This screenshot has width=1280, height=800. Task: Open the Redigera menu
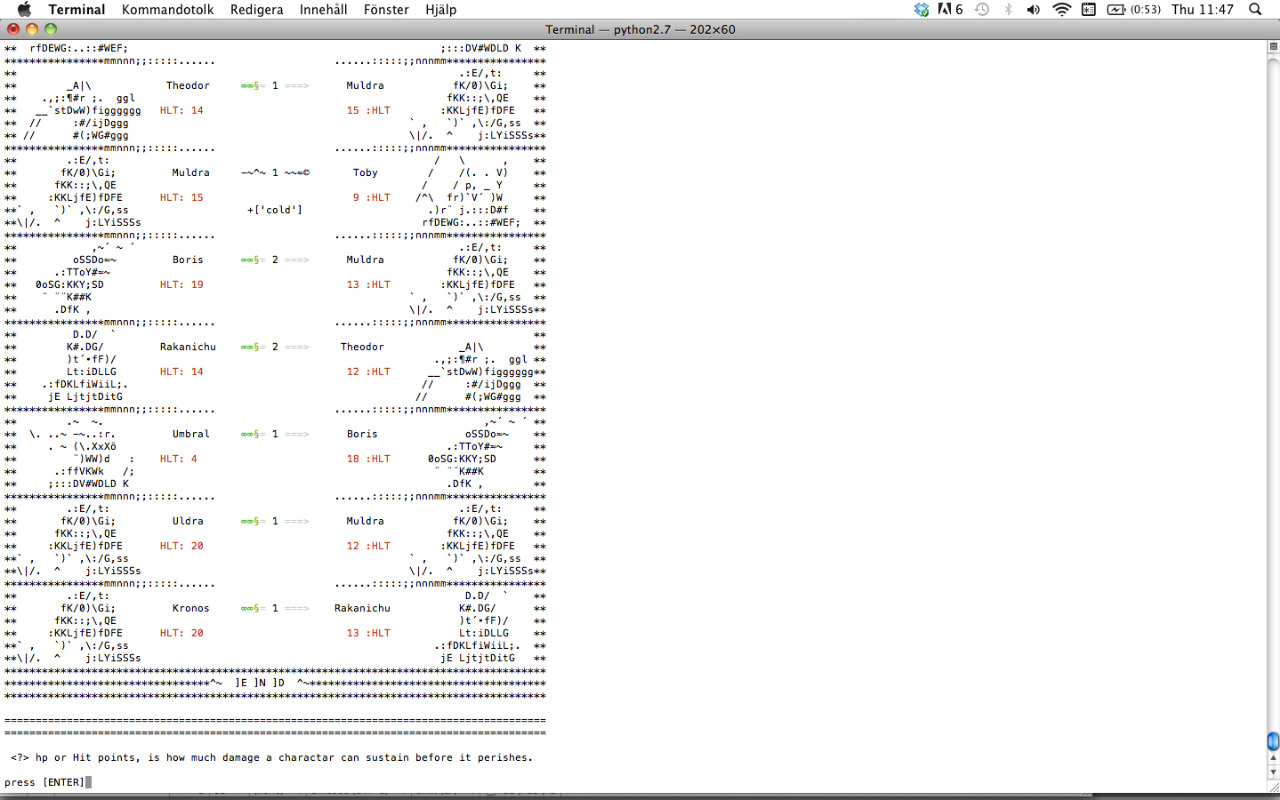(x=256, y=10)
